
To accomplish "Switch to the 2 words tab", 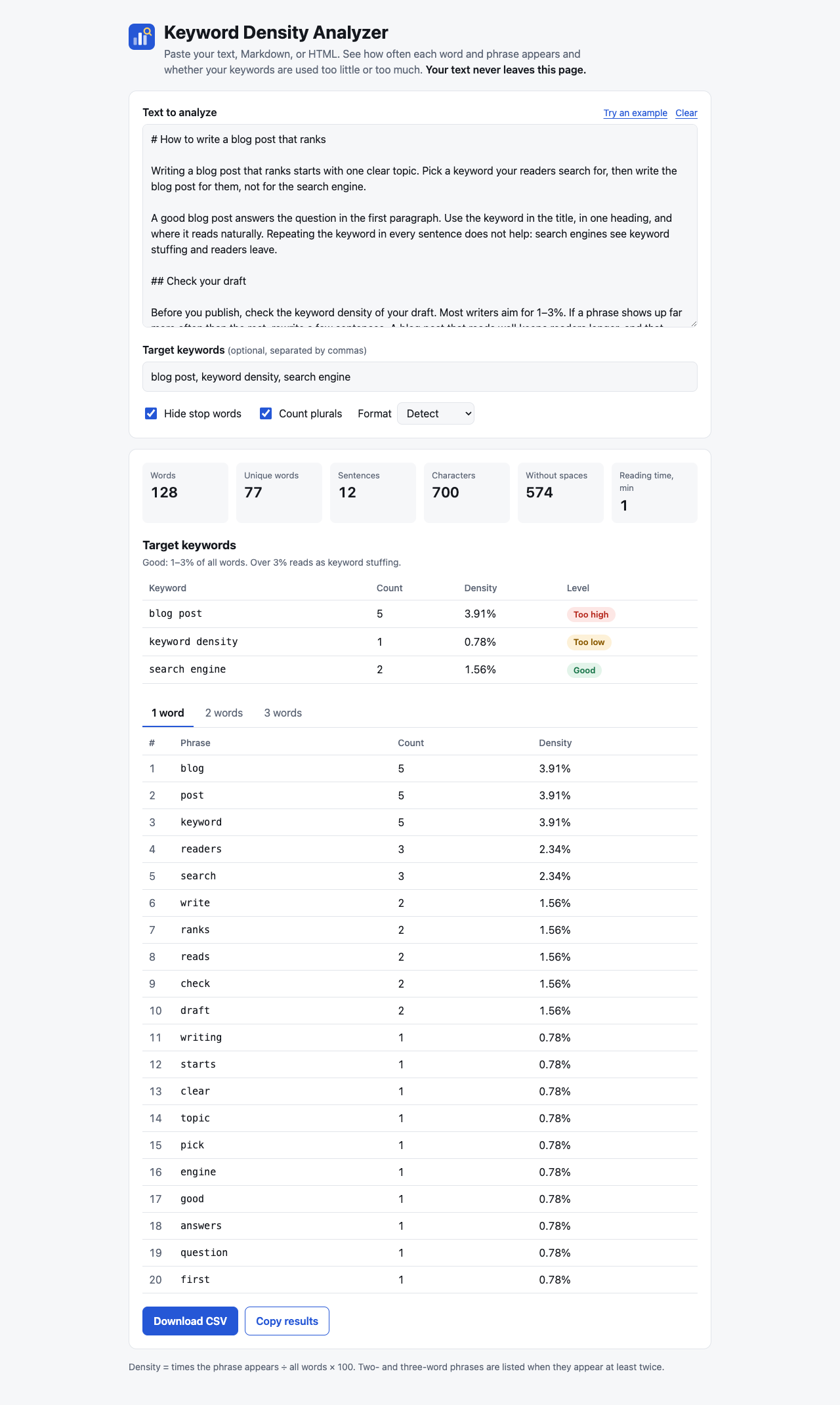I will click(224, 713).
